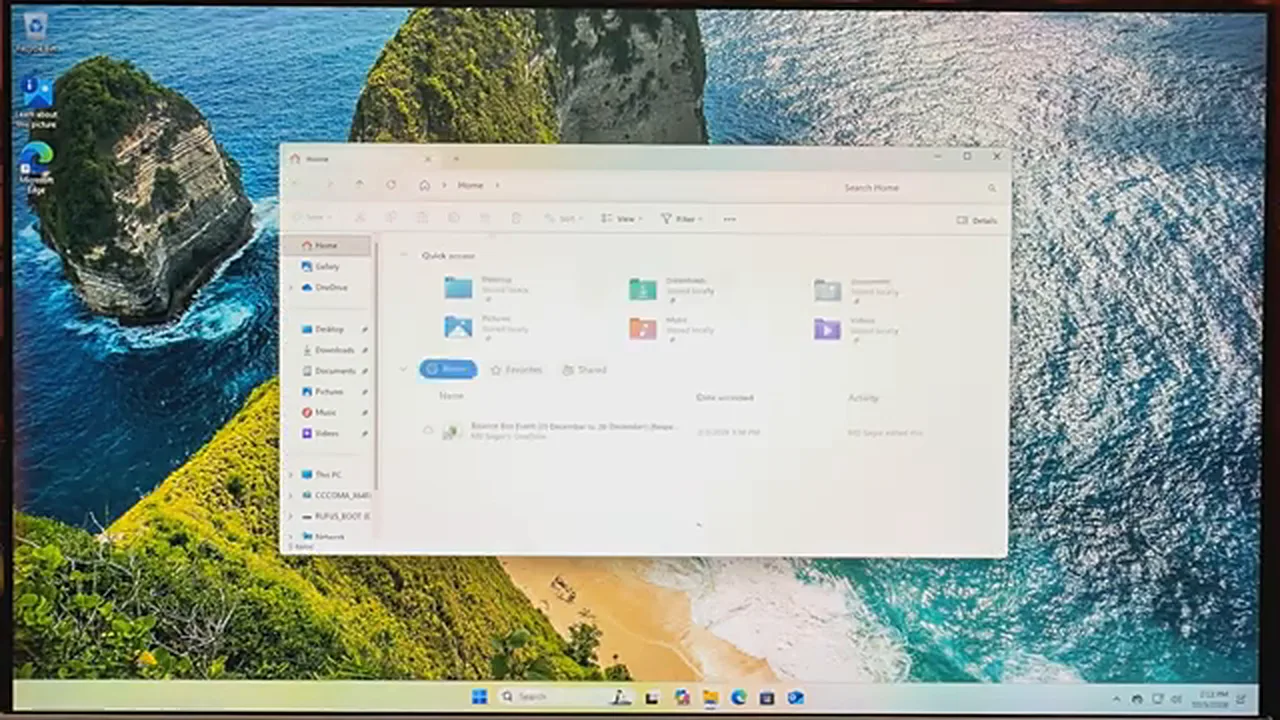Open the Downloads folder in Quick access
The image size is (1280, 720).
672,288
